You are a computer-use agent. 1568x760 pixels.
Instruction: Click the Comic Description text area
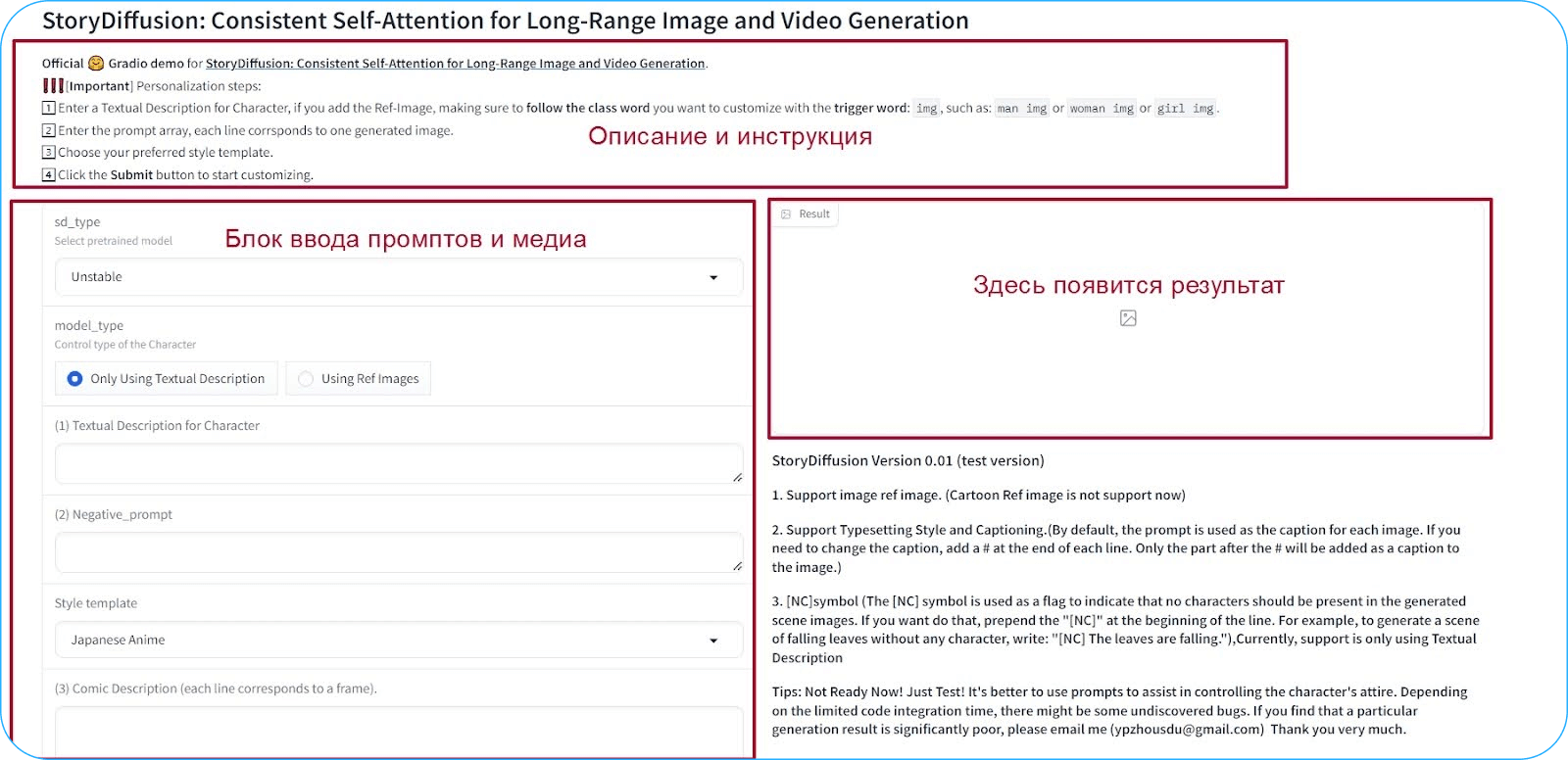[x=399, y=731]
